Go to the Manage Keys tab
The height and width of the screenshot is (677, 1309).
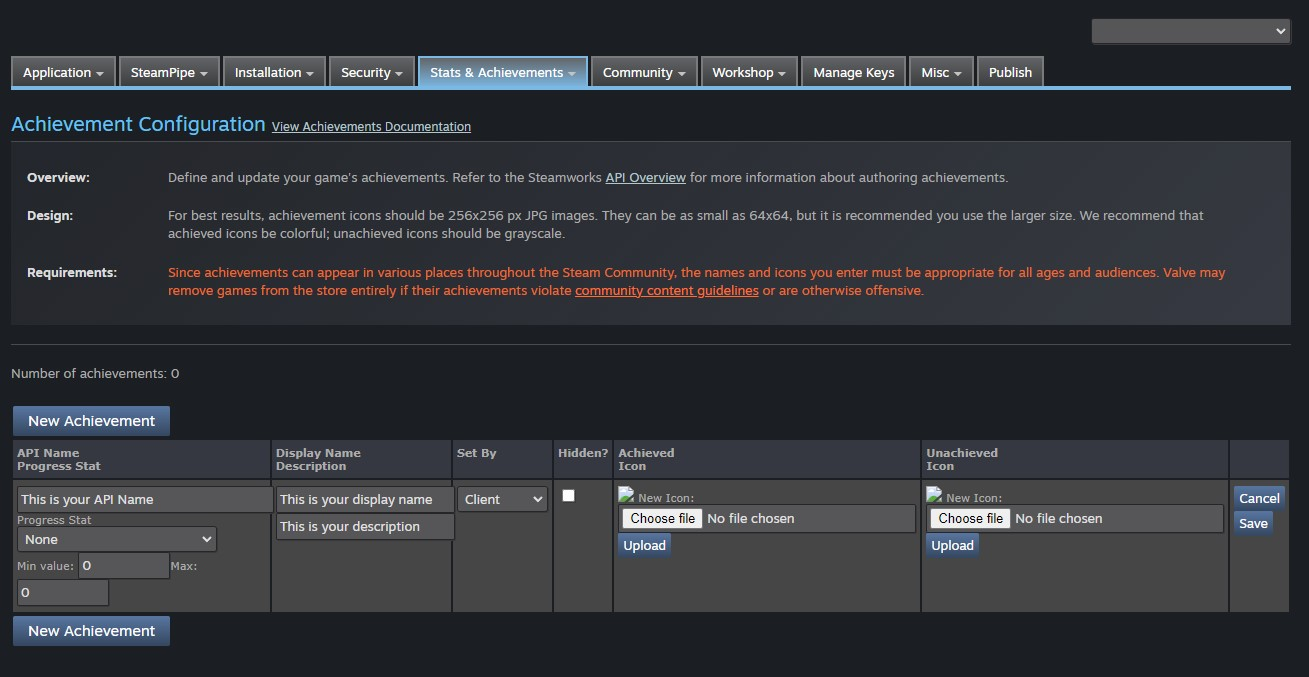853,72
